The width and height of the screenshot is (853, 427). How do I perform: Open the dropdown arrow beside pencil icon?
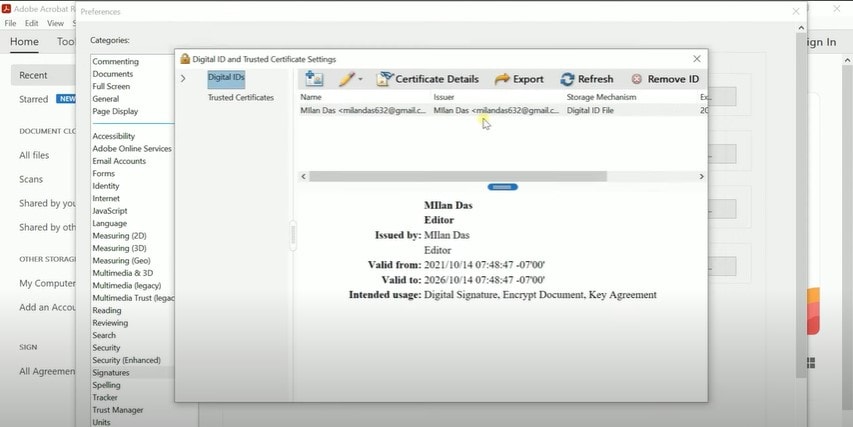[x=360, y=79]
